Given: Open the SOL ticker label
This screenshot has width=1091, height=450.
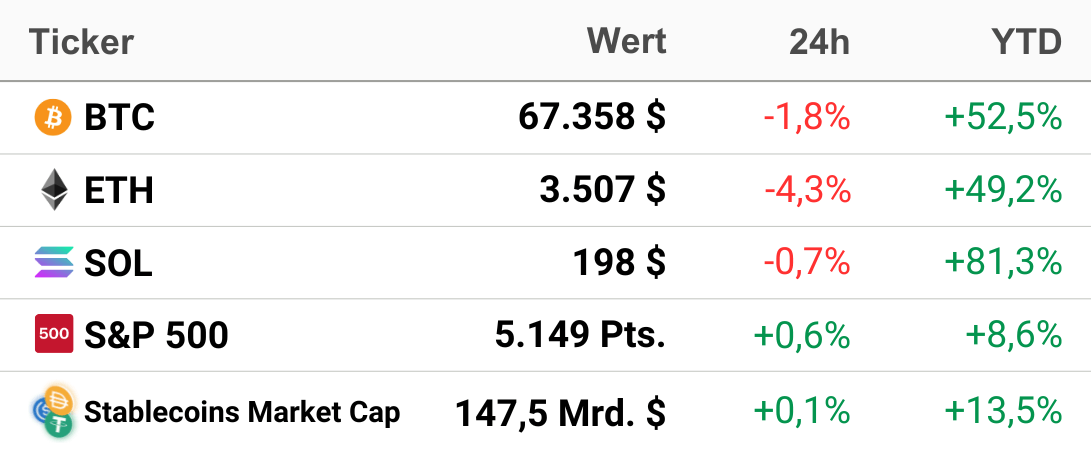Looking at the screenshot, I should 118,263.
